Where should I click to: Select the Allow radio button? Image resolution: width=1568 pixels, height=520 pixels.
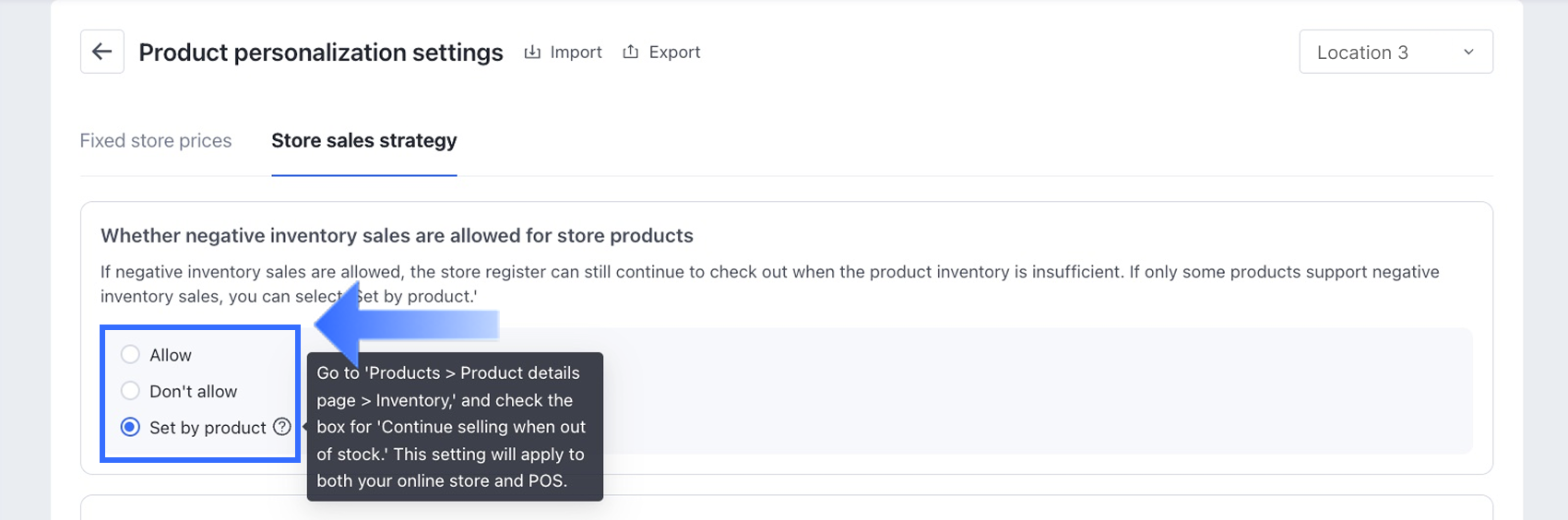tap(130, 355)
